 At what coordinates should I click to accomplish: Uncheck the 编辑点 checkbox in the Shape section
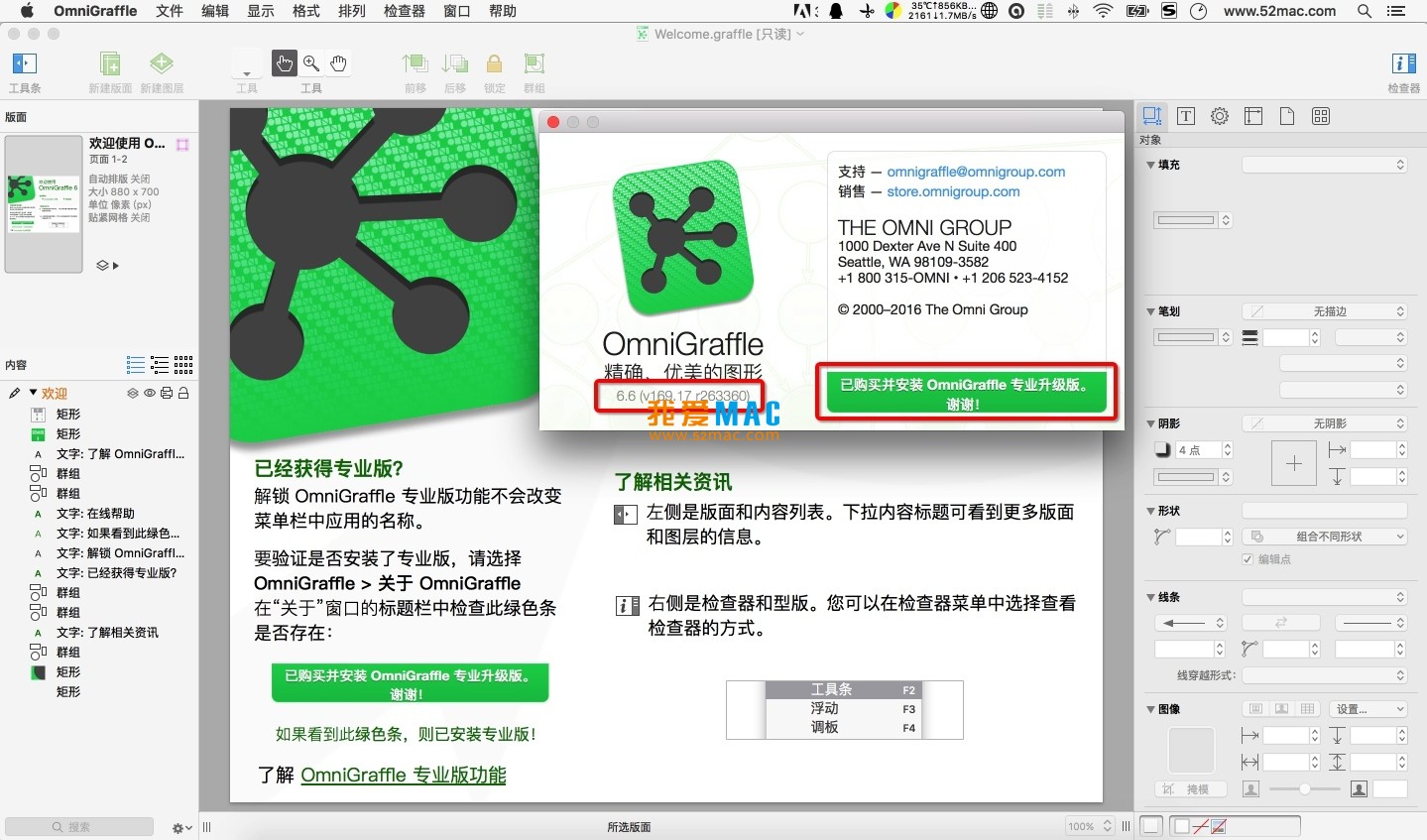[x=1247, y=556]
